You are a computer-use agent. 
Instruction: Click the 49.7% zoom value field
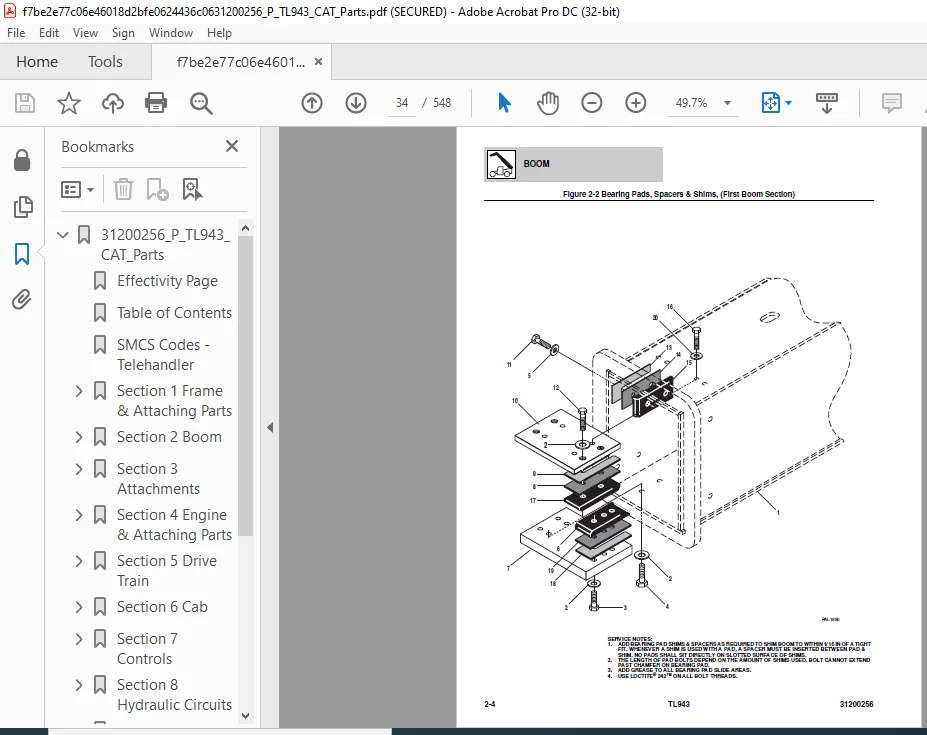pyautogui.click(x=691, y=103)
